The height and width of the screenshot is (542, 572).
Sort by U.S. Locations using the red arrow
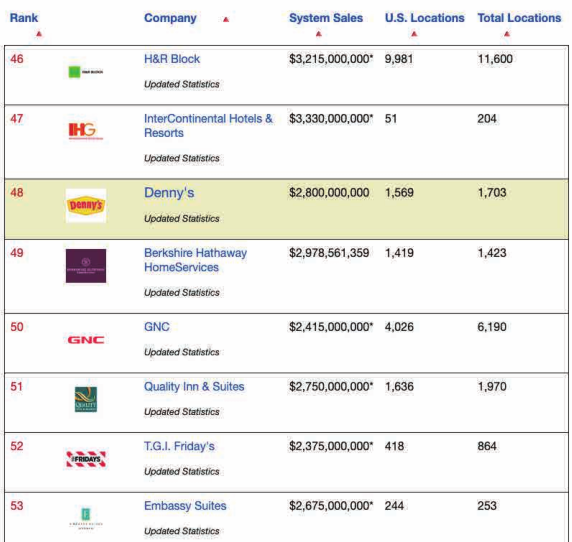pos(414,34)
